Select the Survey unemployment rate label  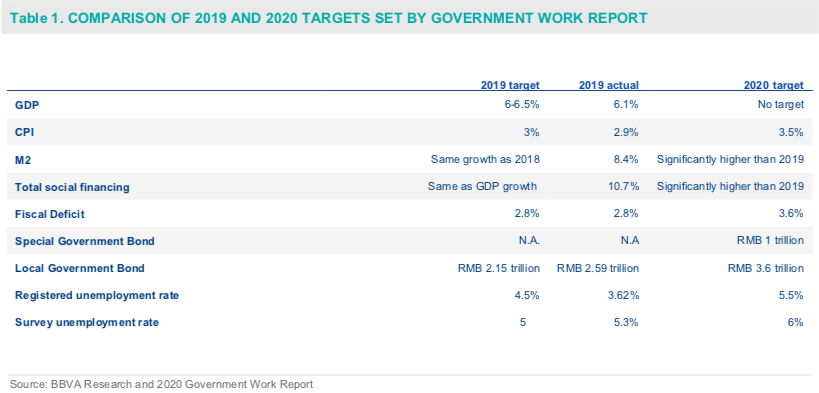click(87, 322)
